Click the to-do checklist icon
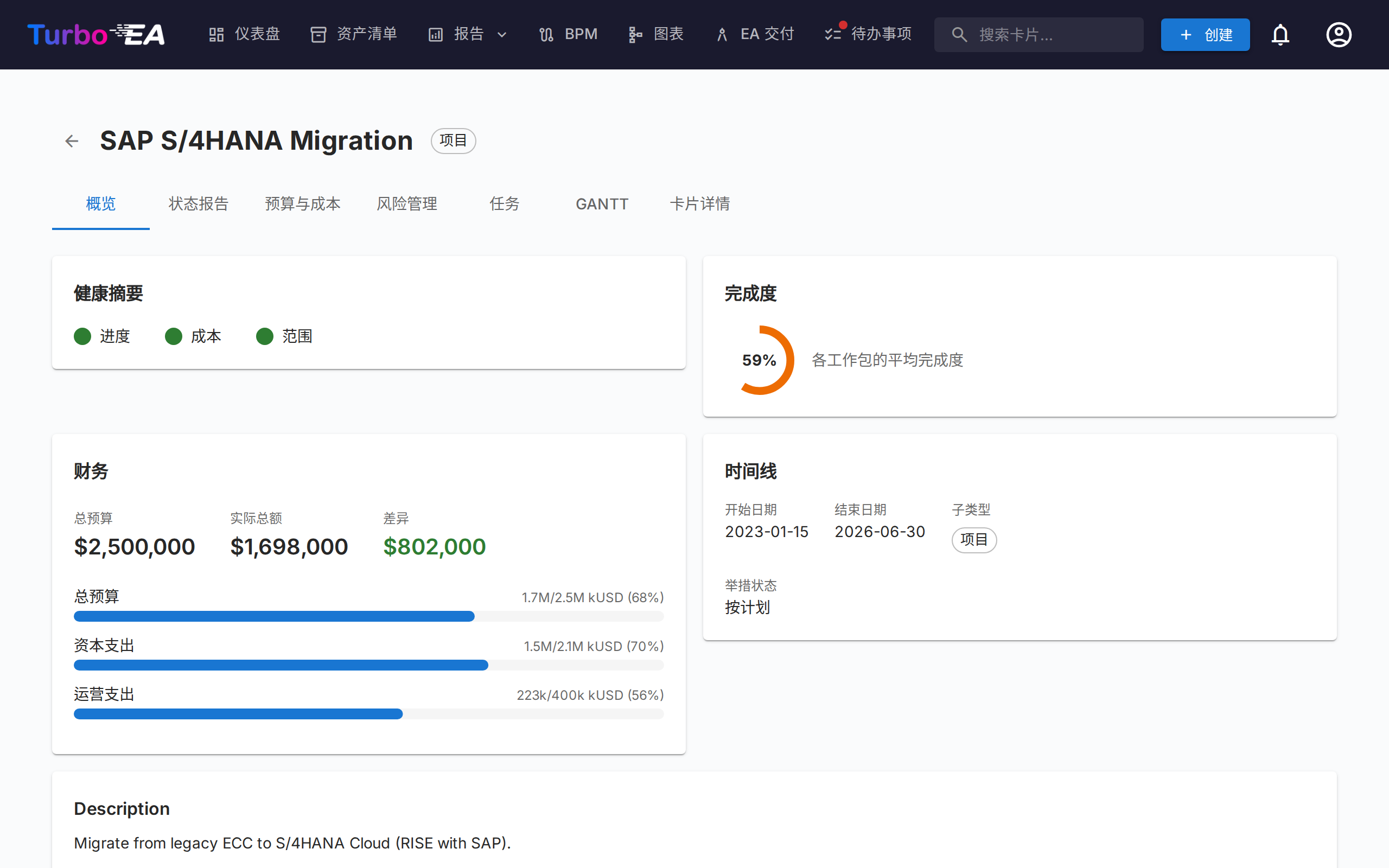This screenshot has height=868, width=1389. click(x=833, y=34)
